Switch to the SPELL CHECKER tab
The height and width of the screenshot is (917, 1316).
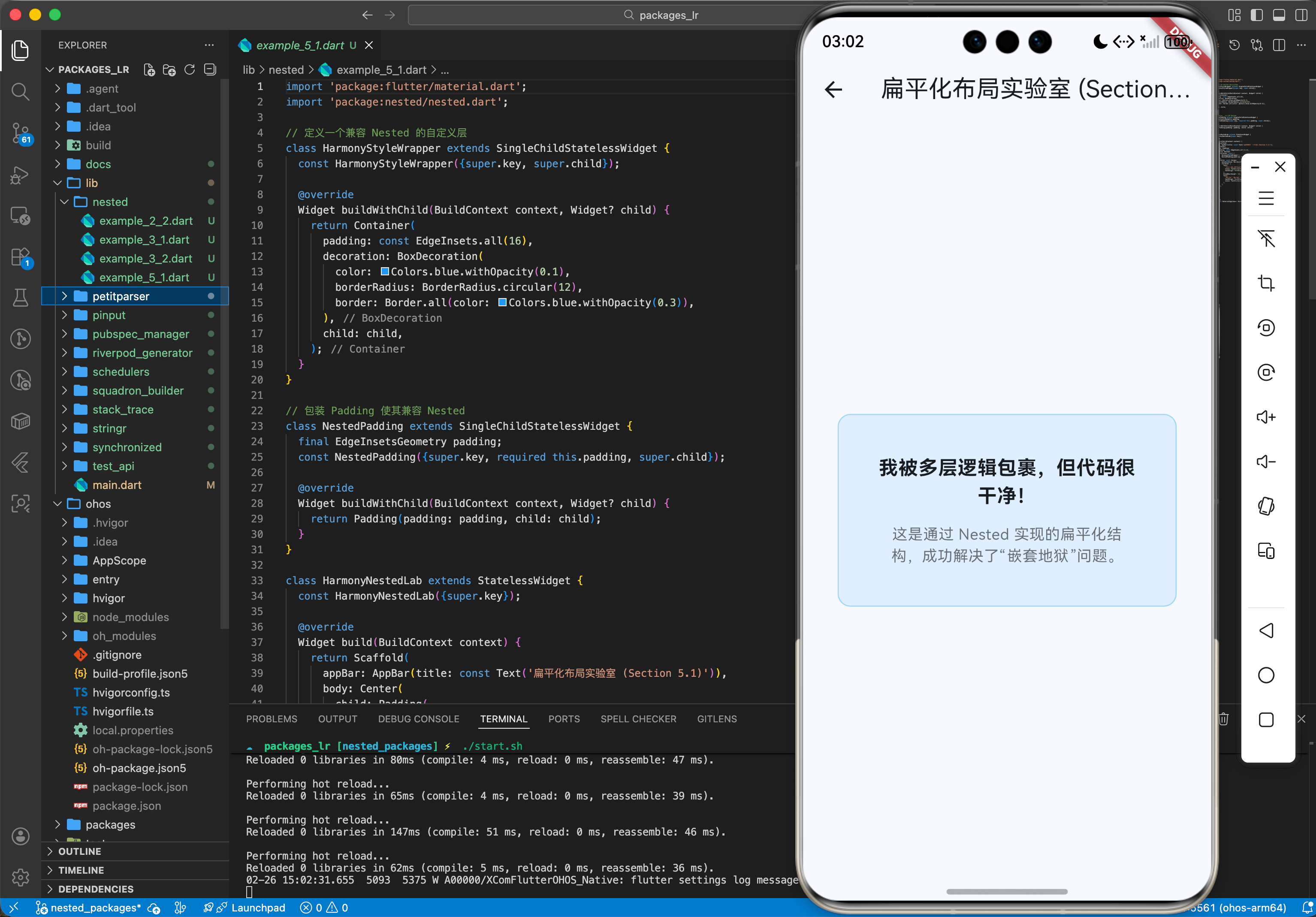tap(638, 719)
